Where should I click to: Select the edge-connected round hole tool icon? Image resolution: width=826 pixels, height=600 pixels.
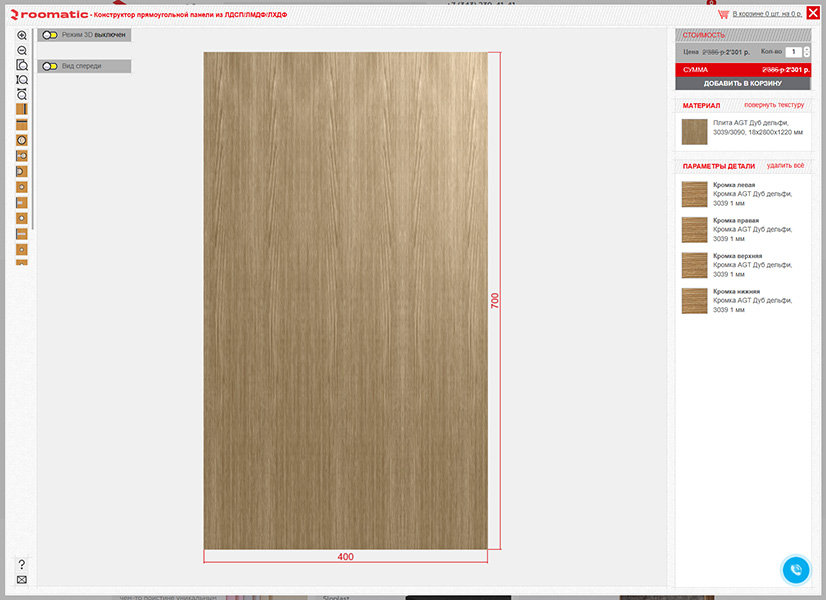22,156
